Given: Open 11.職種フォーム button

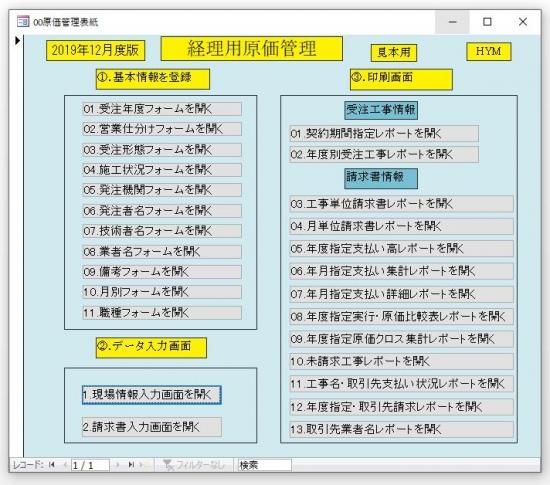Looking at the screenshot, I should click(162, 312).
